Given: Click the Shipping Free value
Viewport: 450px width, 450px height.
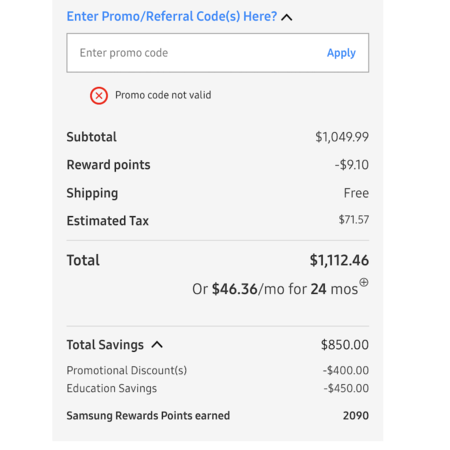Looking at the screenshot, I should point(356,193).
